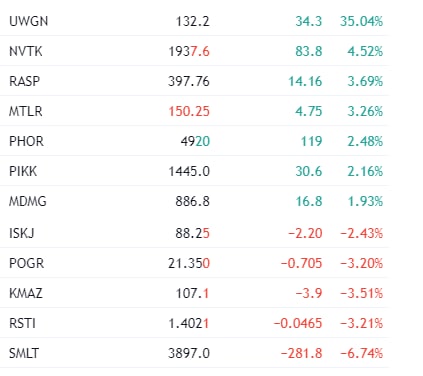Click the RASP ticker
The width and height of the screenshot is (423, 376).
click(x=24, y=81)
